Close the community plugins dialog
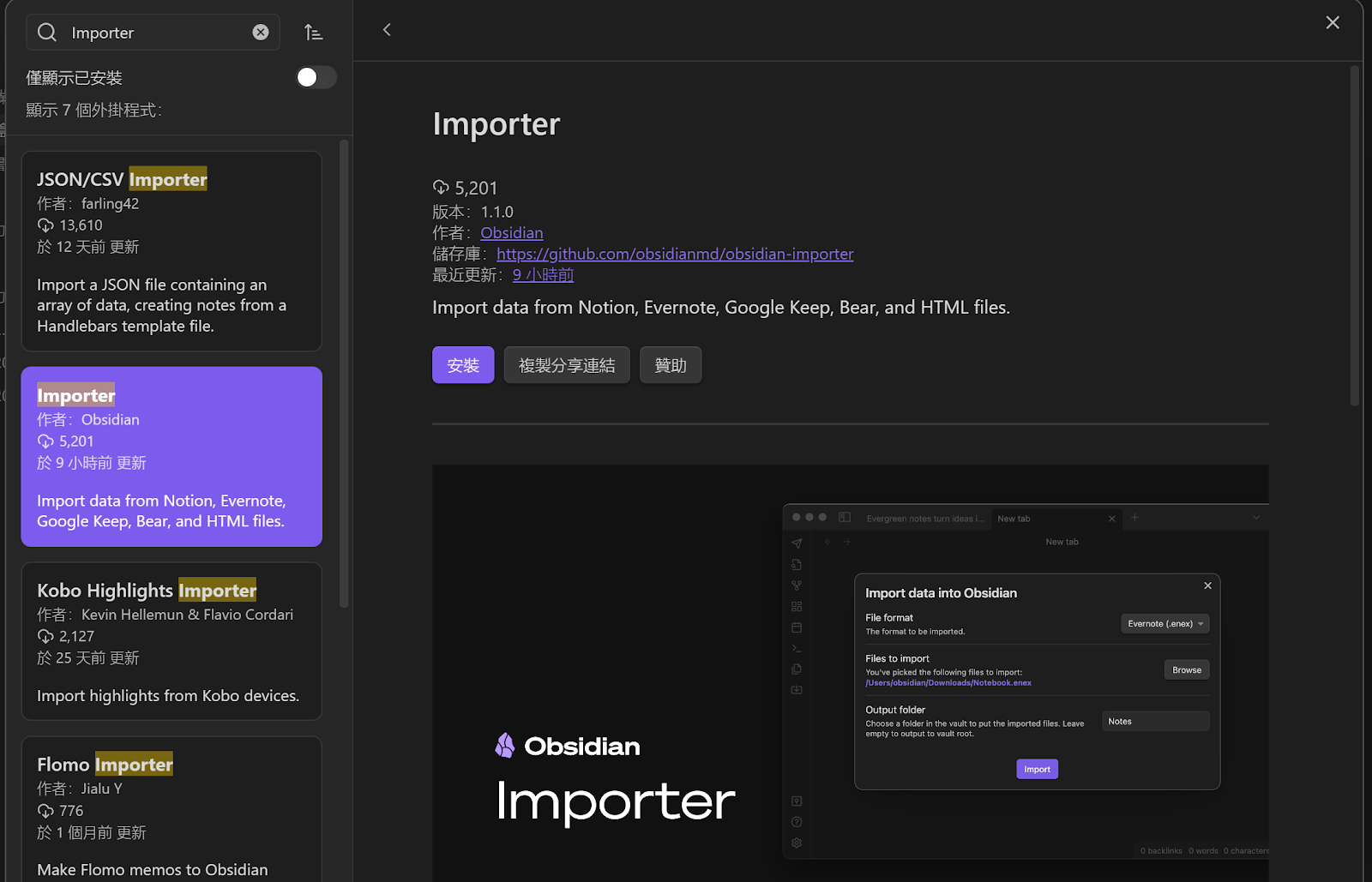Viewport: 1372px width, 882px height. pyautogui.click(x=1333, y=22)
